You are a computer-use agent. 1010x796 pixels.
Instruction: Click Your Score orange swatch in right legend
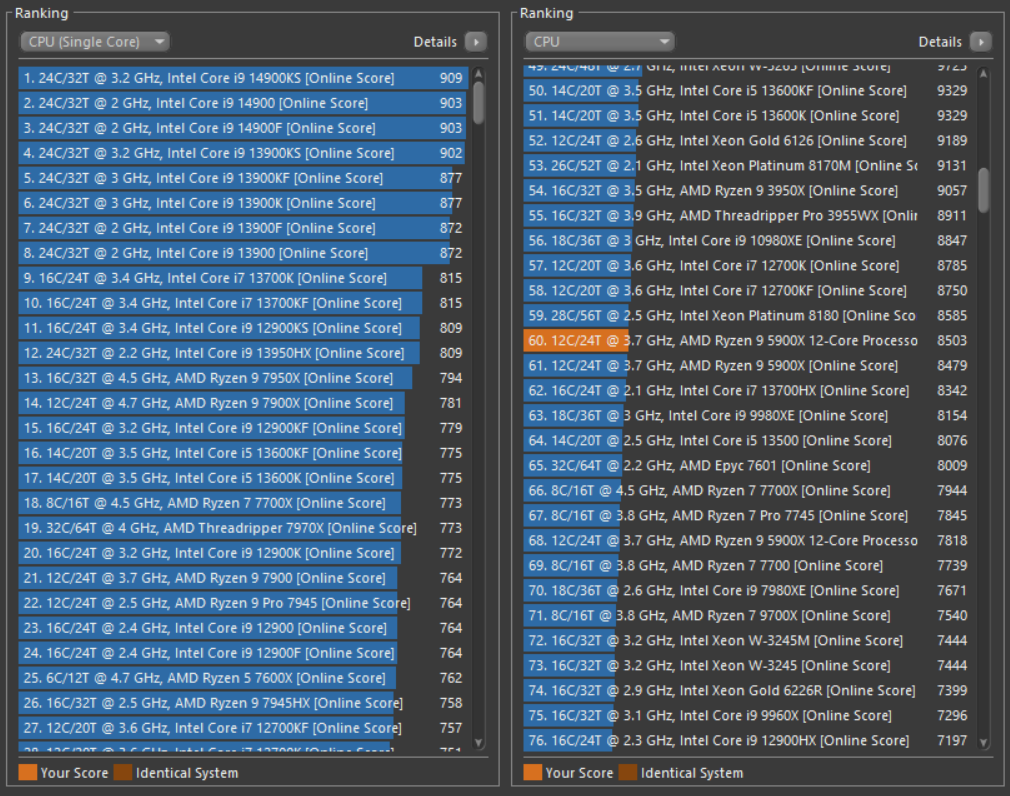coord(533,772)
